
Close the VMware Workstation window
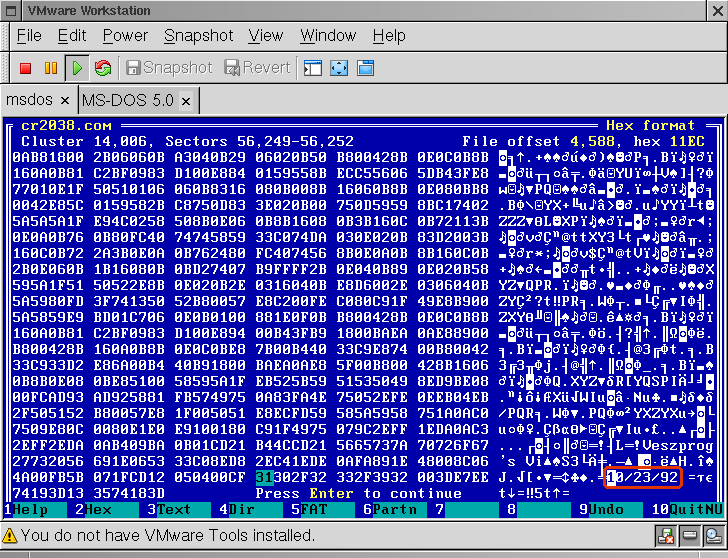tap(717, 11)
